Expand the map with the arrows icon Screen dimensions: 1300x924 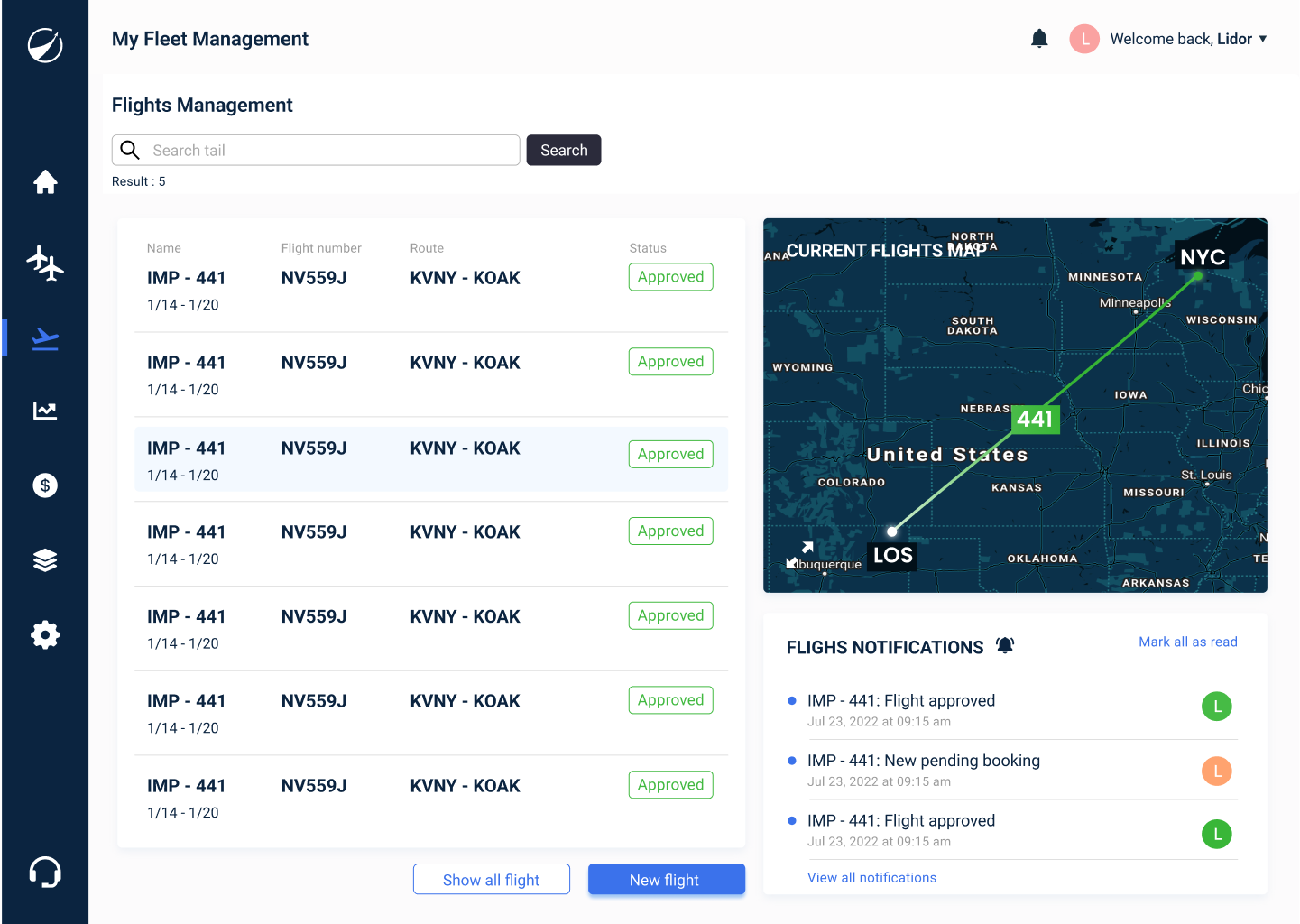click(x=799, y=555)
